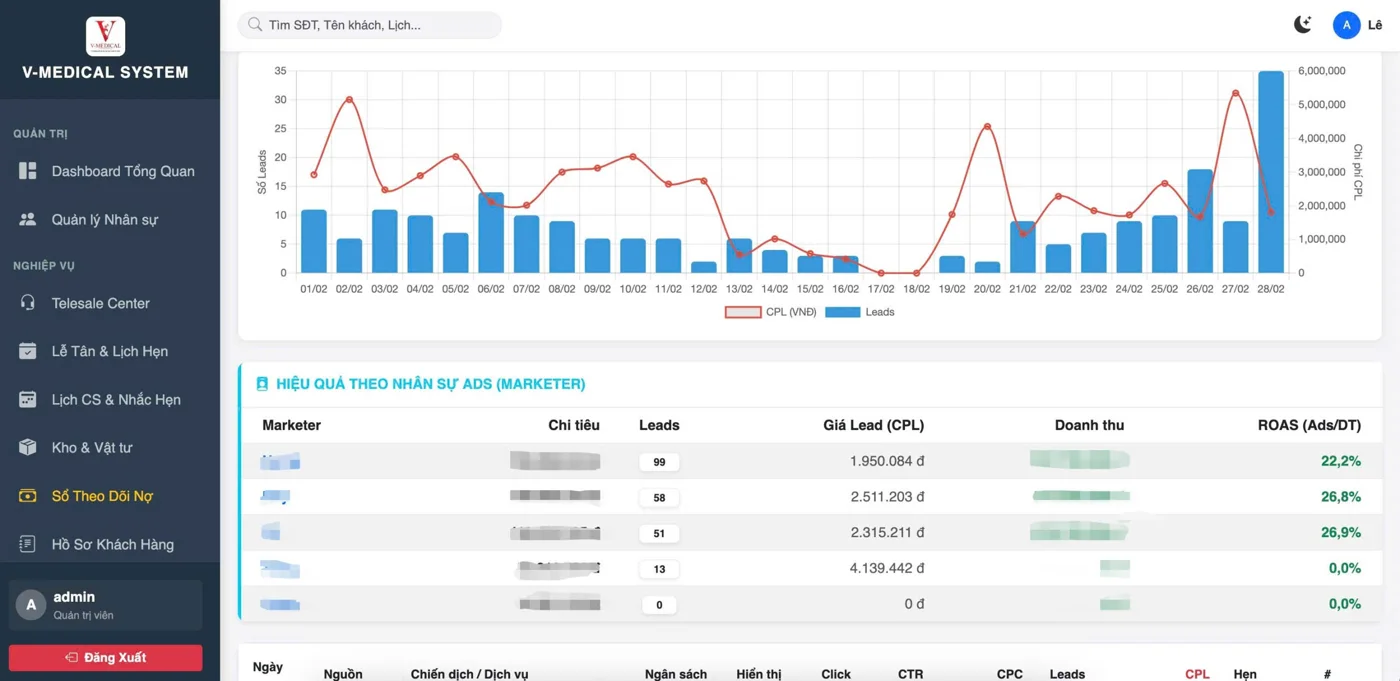Open Kho & Vật tư page
The image size is (1400, 681).
click(110, 447)
